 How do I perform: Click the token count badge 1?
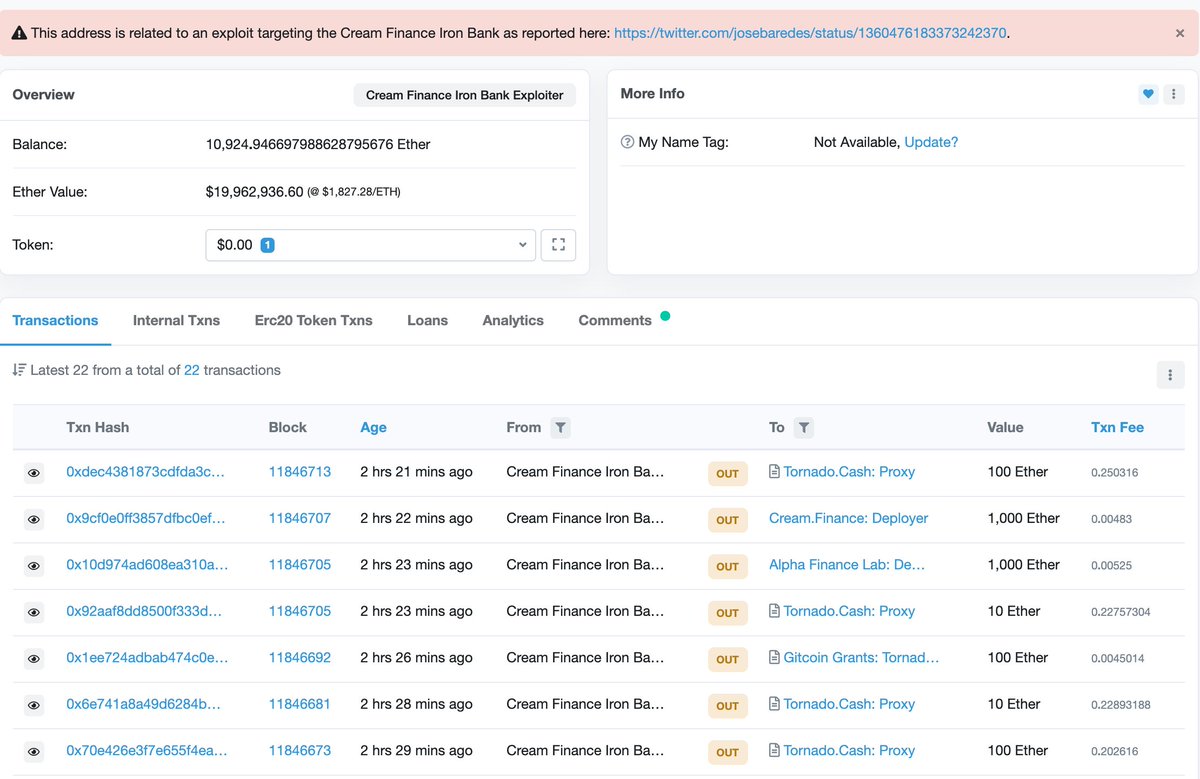point(267,245)
